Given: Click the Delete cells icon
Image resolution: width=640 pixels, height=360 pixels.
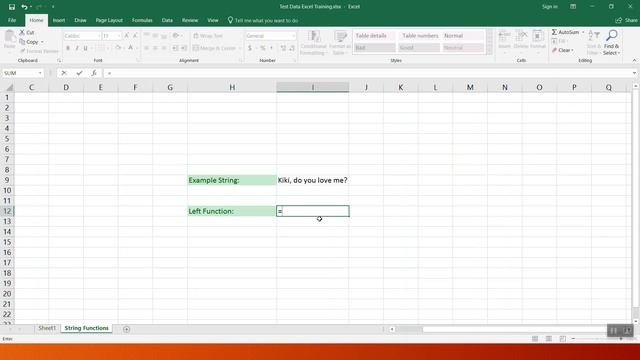Looking at the screenshot, I should [521, 36].
